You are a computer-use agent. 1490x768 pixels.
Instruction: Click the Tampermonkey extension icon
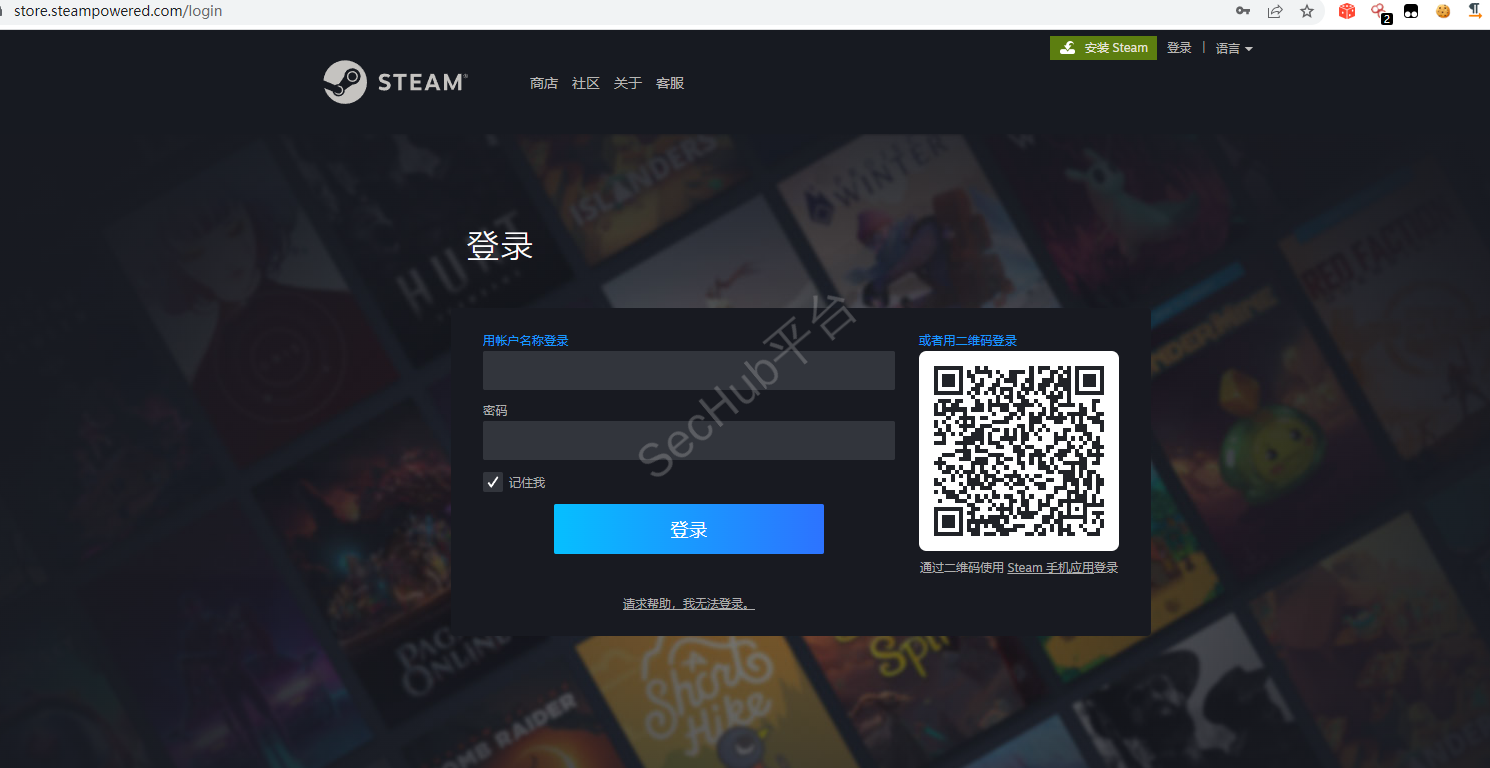(x=1411, y=12)
